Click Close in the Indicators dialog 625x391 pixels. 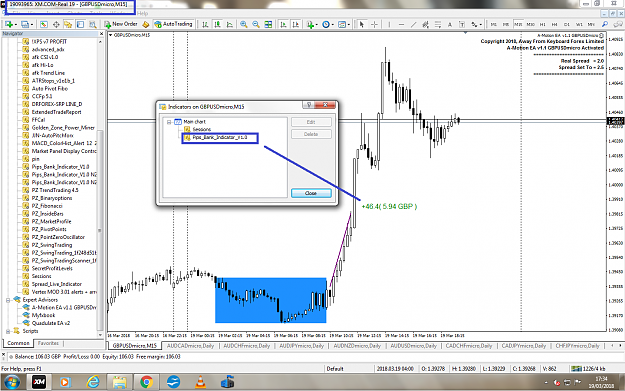tap(311, 193)
